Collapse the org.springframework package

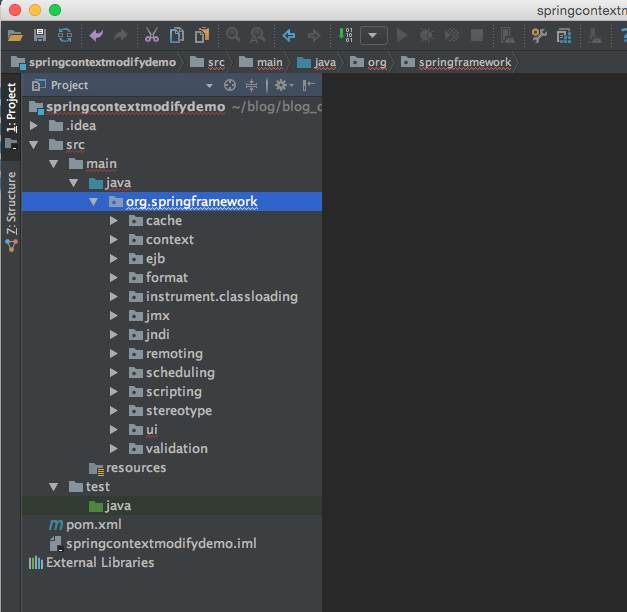94,202
